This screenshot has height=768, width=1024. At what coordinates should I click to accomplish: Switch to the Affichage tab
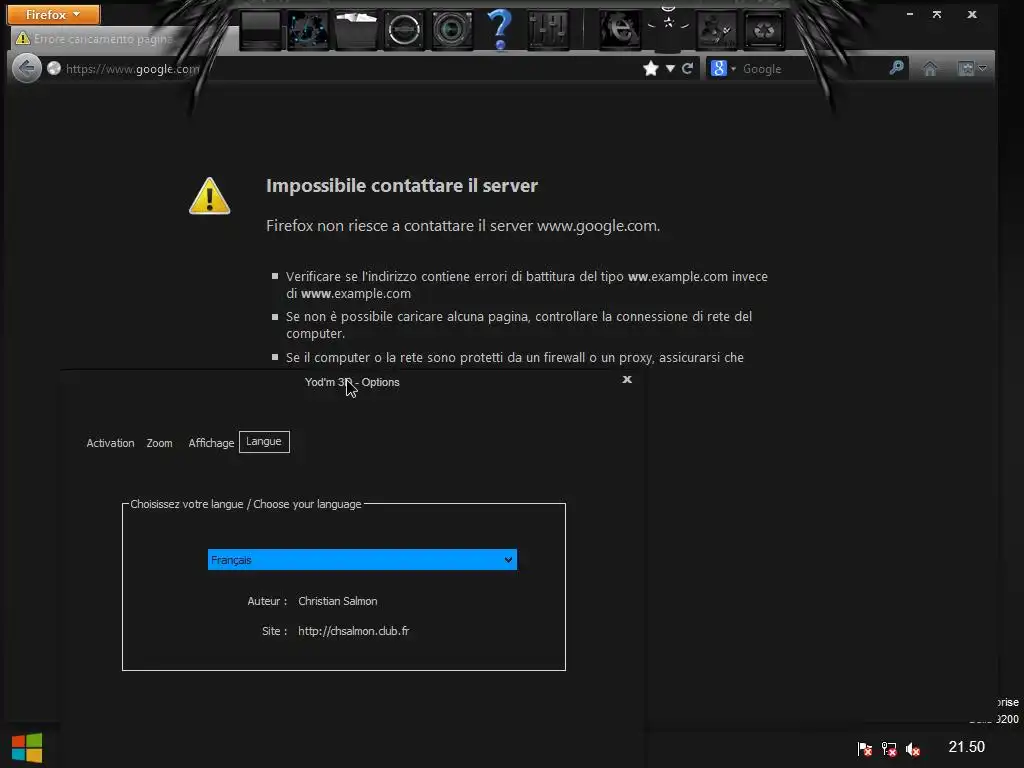211,443
